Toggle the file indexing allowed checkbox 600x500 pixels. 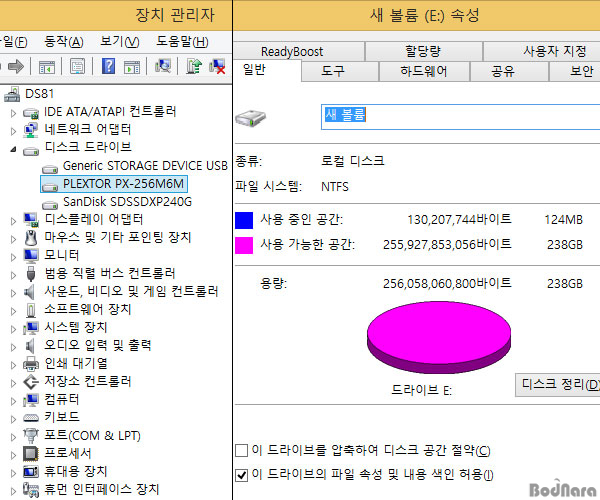(241, 475)
